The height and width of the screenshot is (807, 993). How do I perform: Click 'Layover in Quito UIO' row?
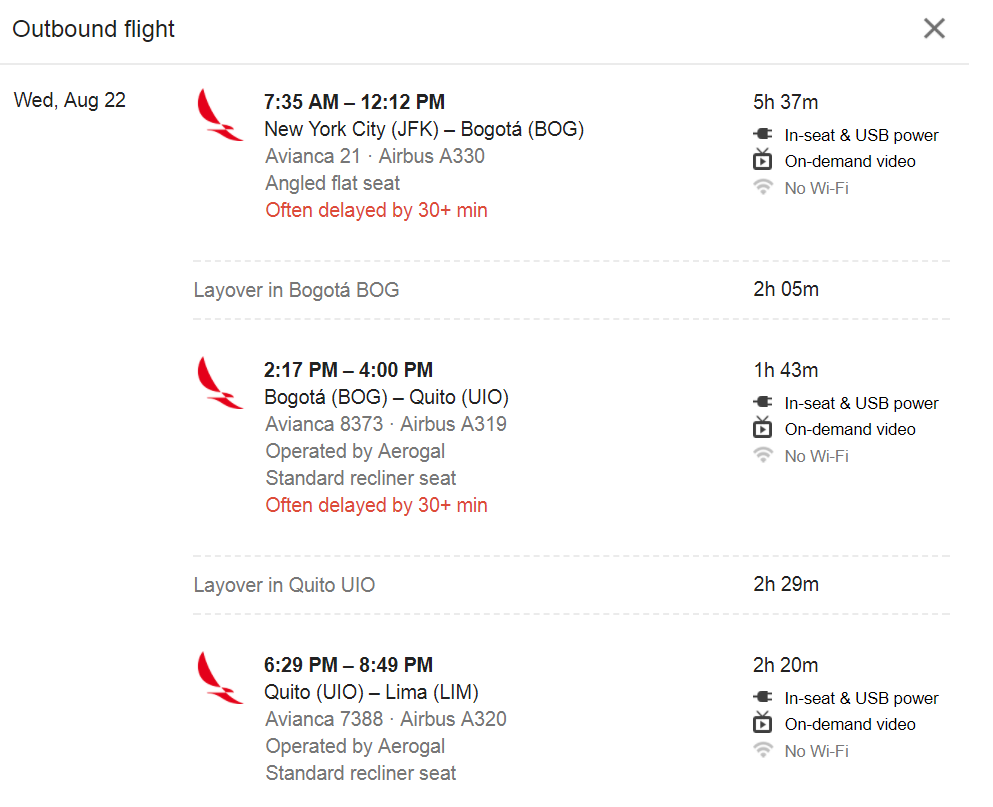(571, 585)
